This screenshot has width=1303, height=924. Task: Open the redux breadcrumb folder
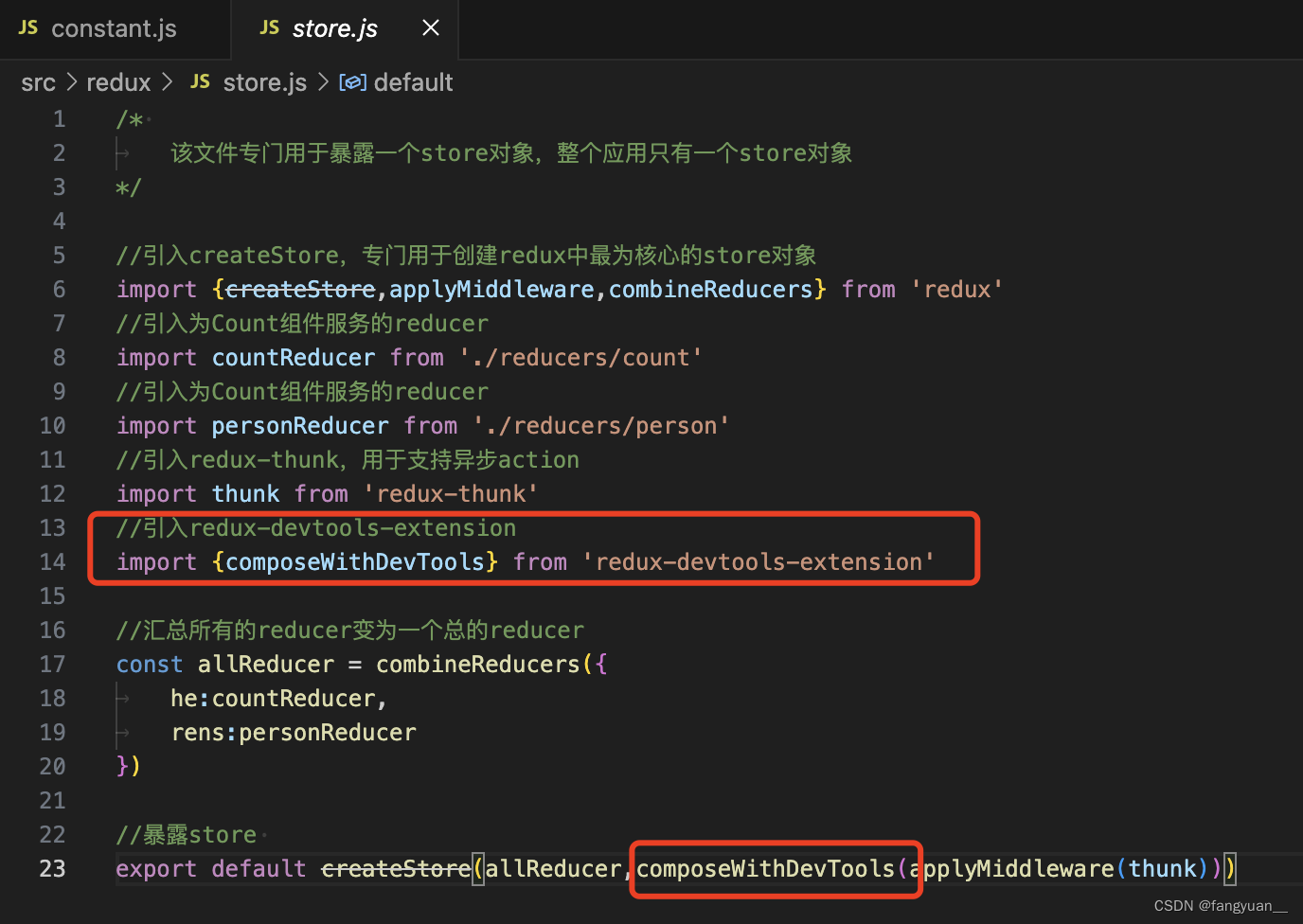tap(118, 82)
